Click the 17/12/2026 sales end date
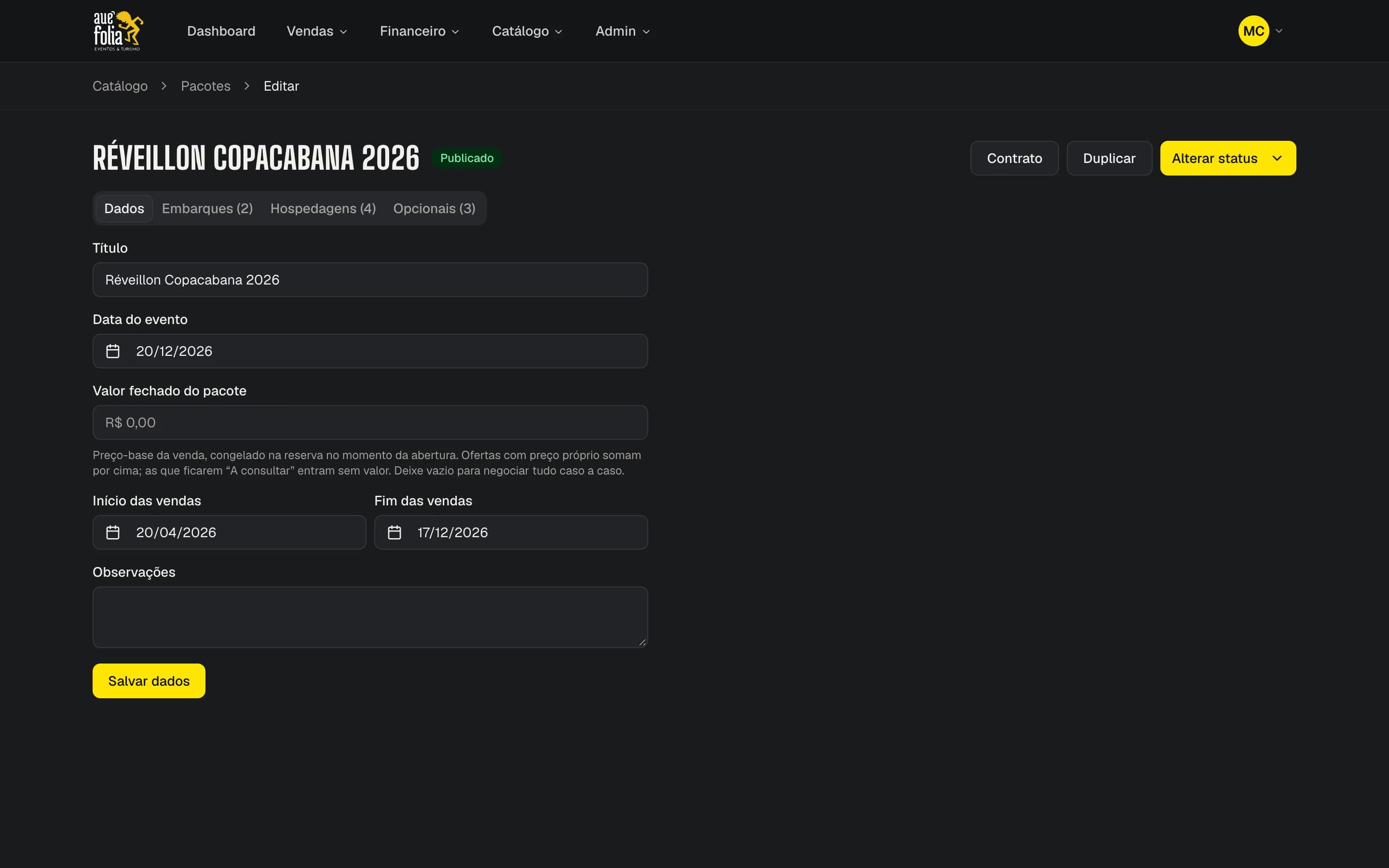 tap(511, 532)
